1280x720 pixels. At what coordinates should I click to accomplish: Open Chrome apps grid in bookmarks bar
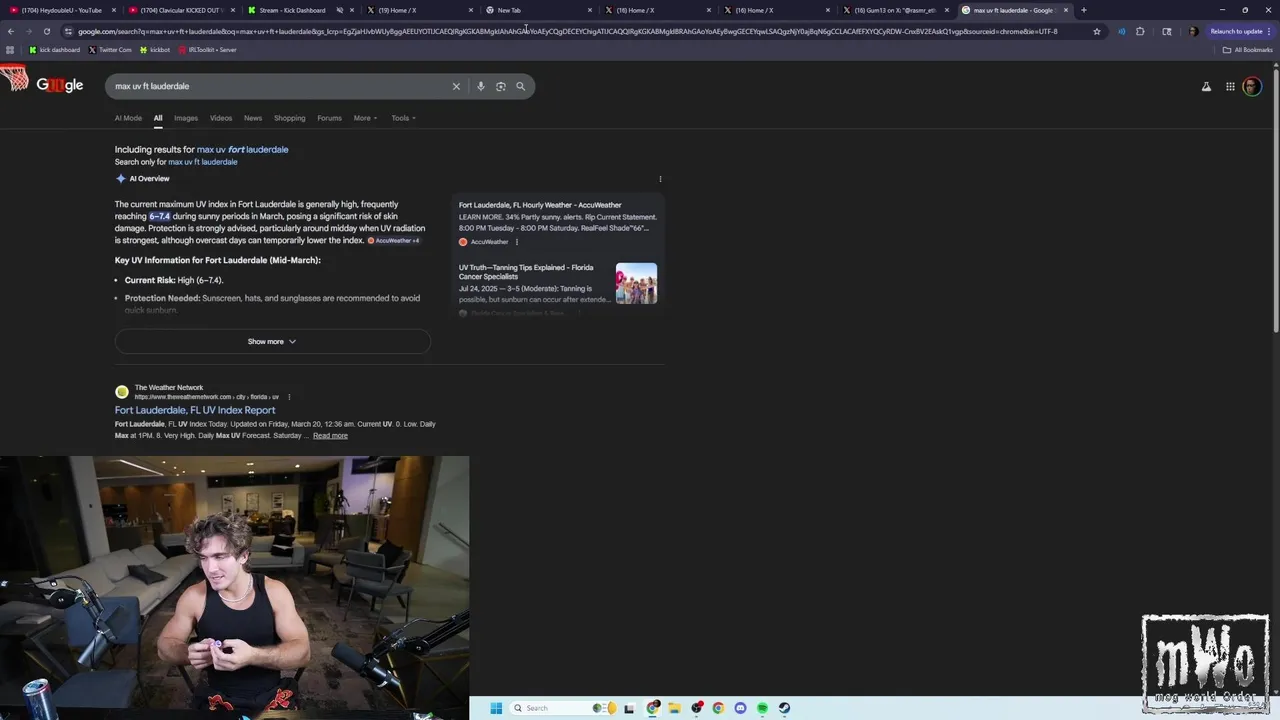pos(10,50)
